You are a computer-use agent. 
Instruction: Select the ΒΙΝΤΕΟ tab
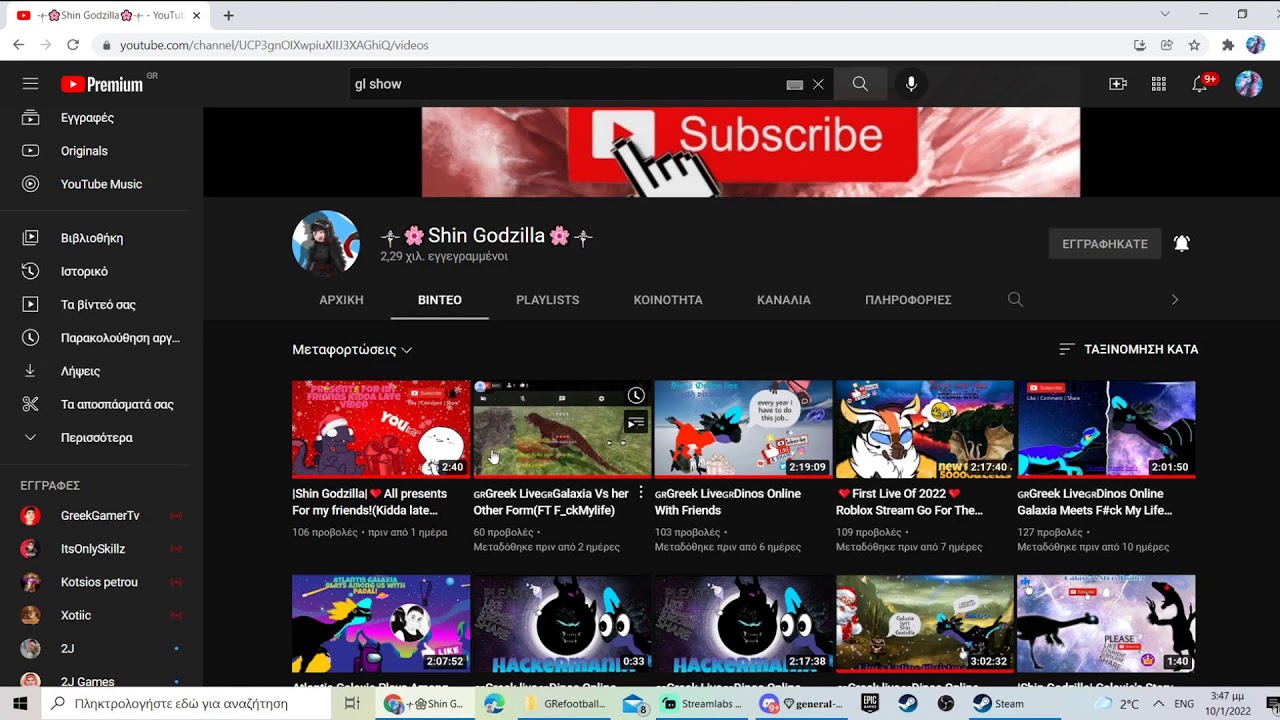coord(440,300)
